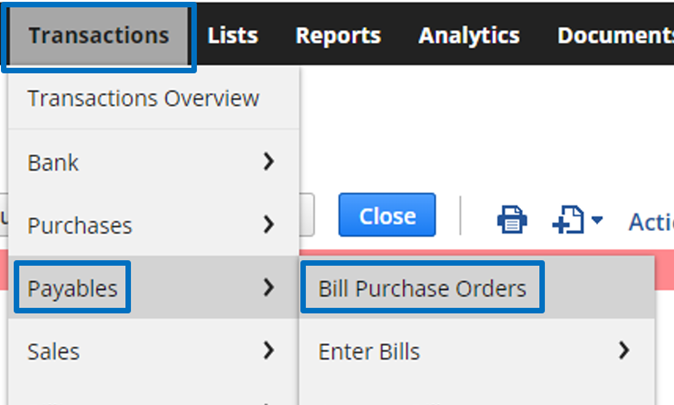Expand the Payables submenu chevron

[269, 287]
